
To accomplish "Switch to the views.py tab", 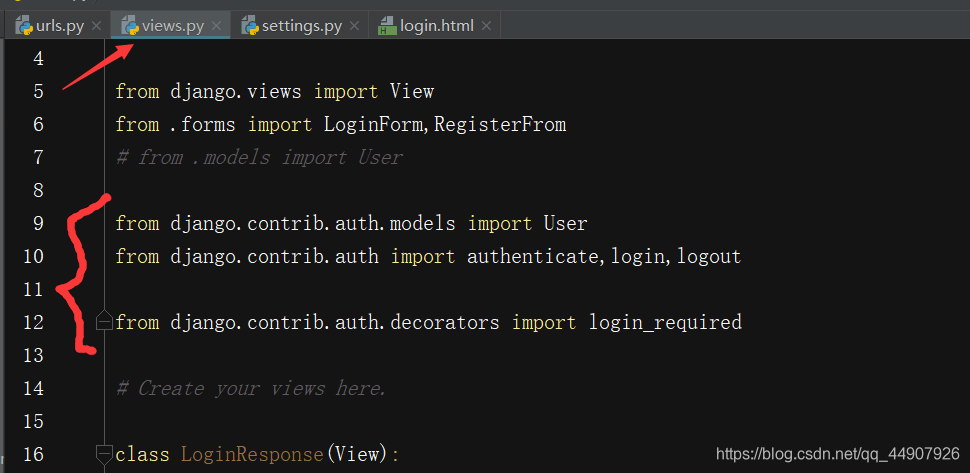I will coord(172,26).
